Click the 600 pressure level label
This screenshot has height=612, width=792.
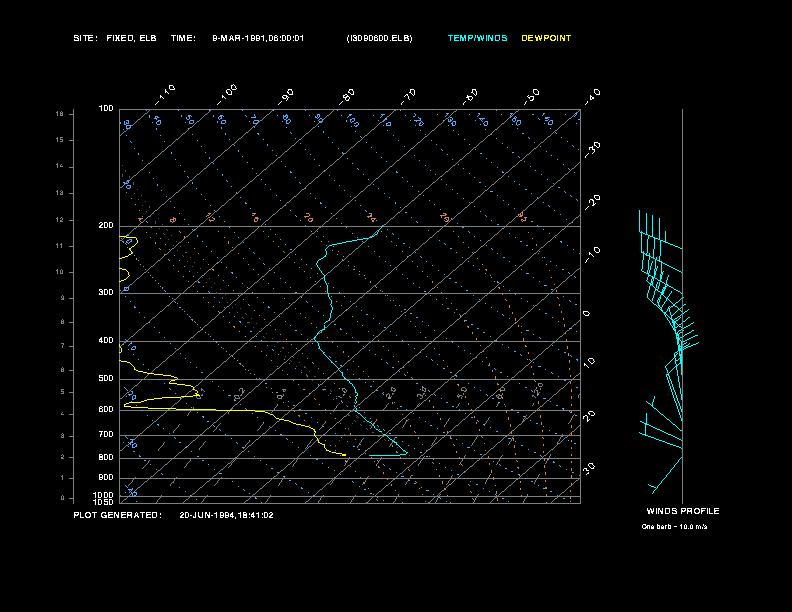pos(106,410)
